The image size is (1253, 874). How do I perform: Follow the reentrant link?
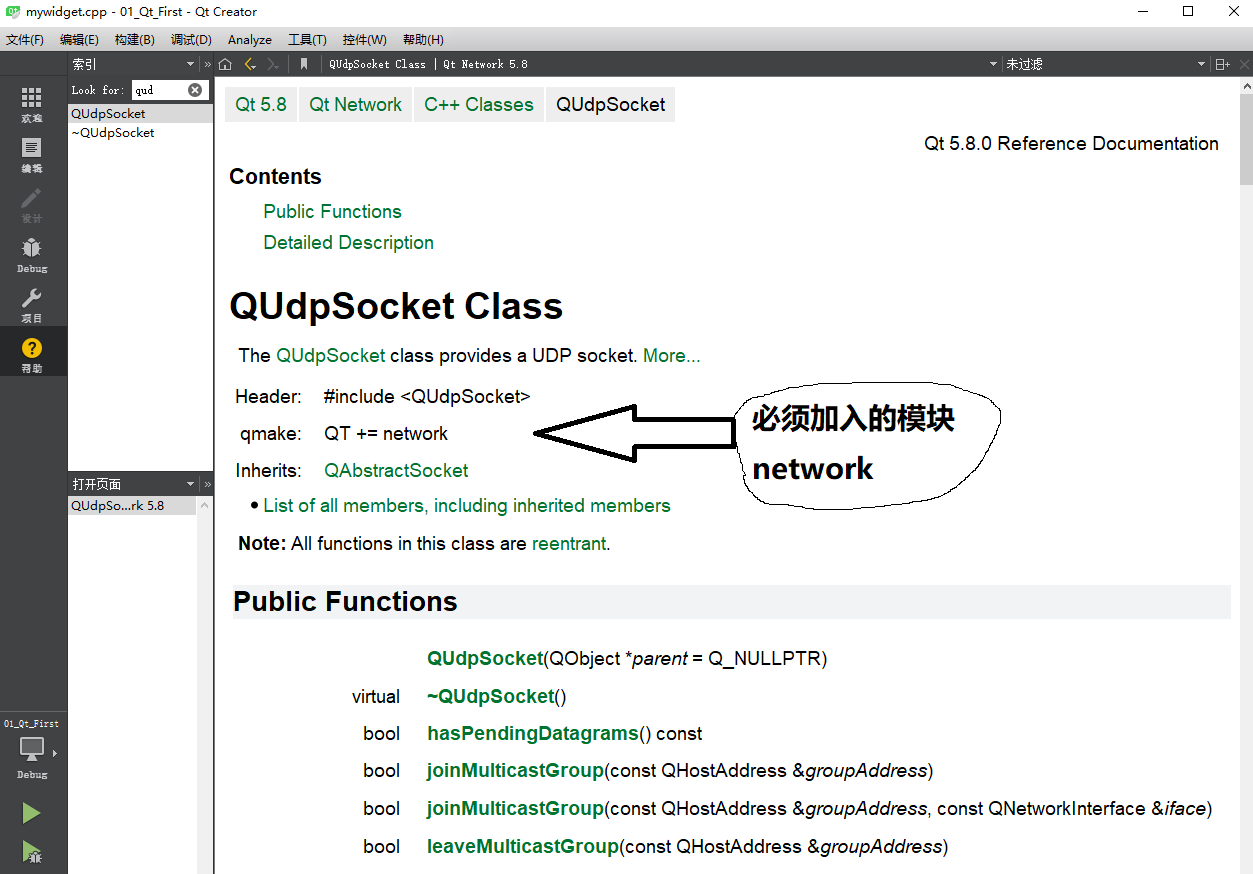[569, 544]
